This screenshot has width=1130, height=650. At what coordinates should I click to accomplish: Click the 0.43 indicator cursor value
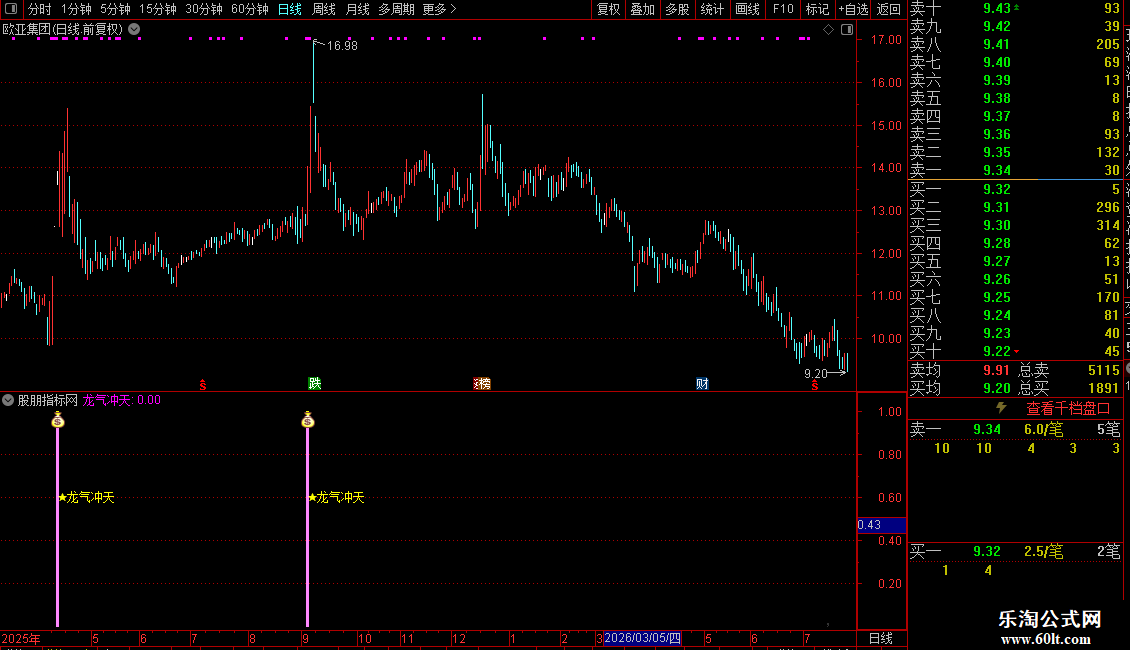(x=881, y=525)
